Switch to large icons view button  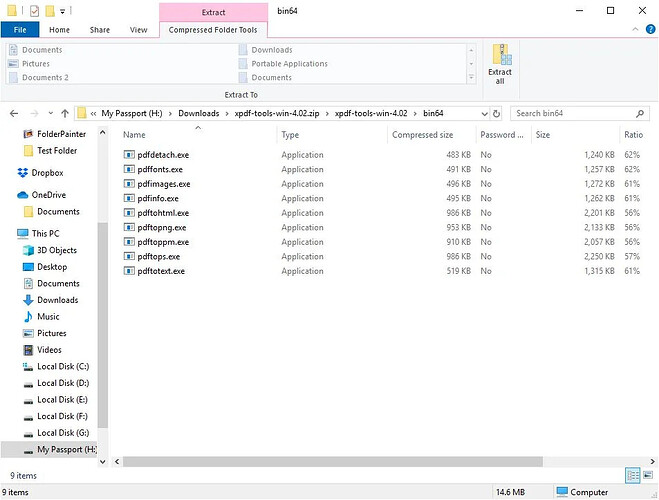648,474
